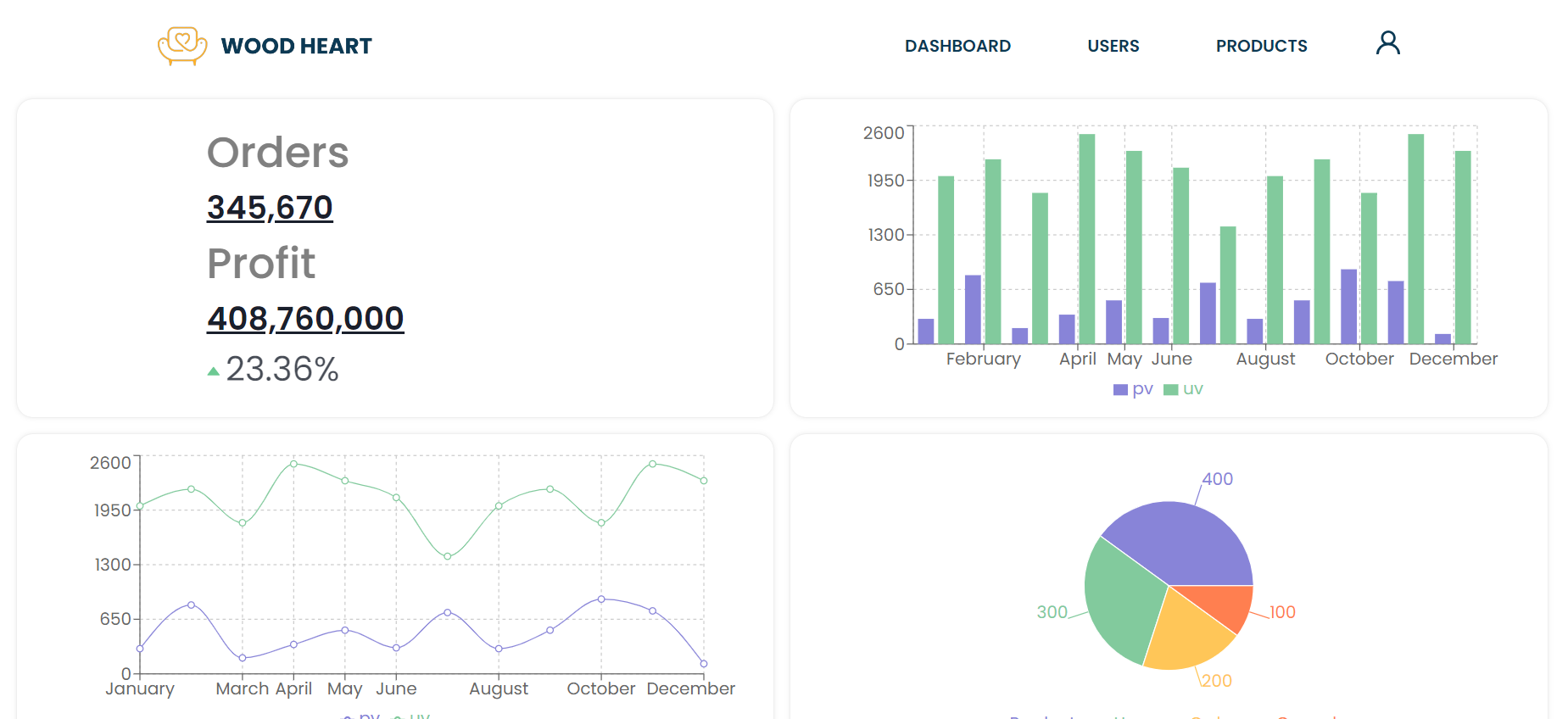Click the 1300 axis value on the bar chart
1568x719 pixels.
coord(886,235)
